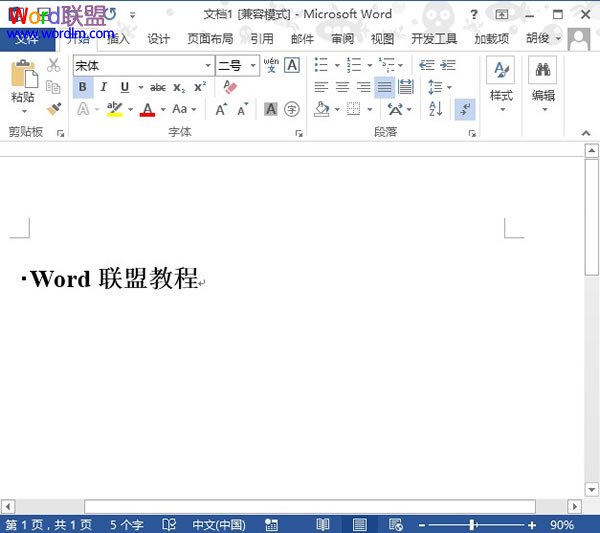600x533 pixels.
Task: Align text left
Action: tap(321, 87)
